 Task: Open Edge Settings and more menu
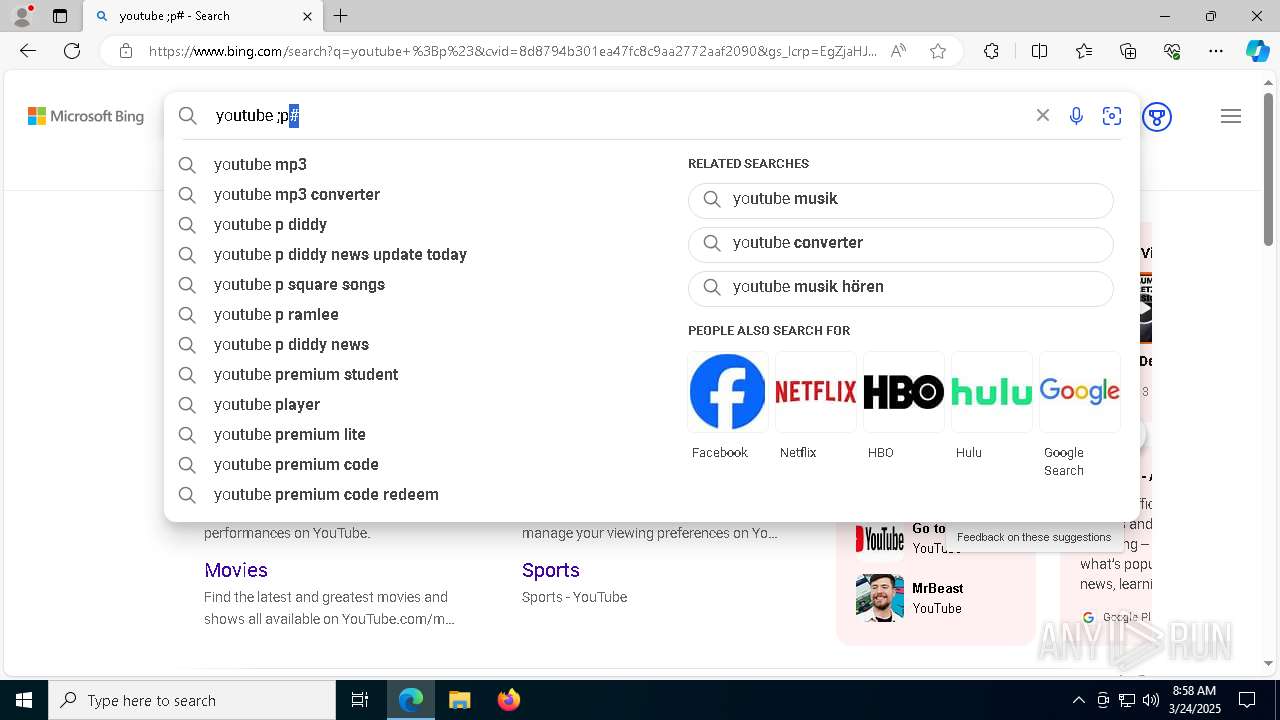pyautogui.click(x=1216, y=51)
